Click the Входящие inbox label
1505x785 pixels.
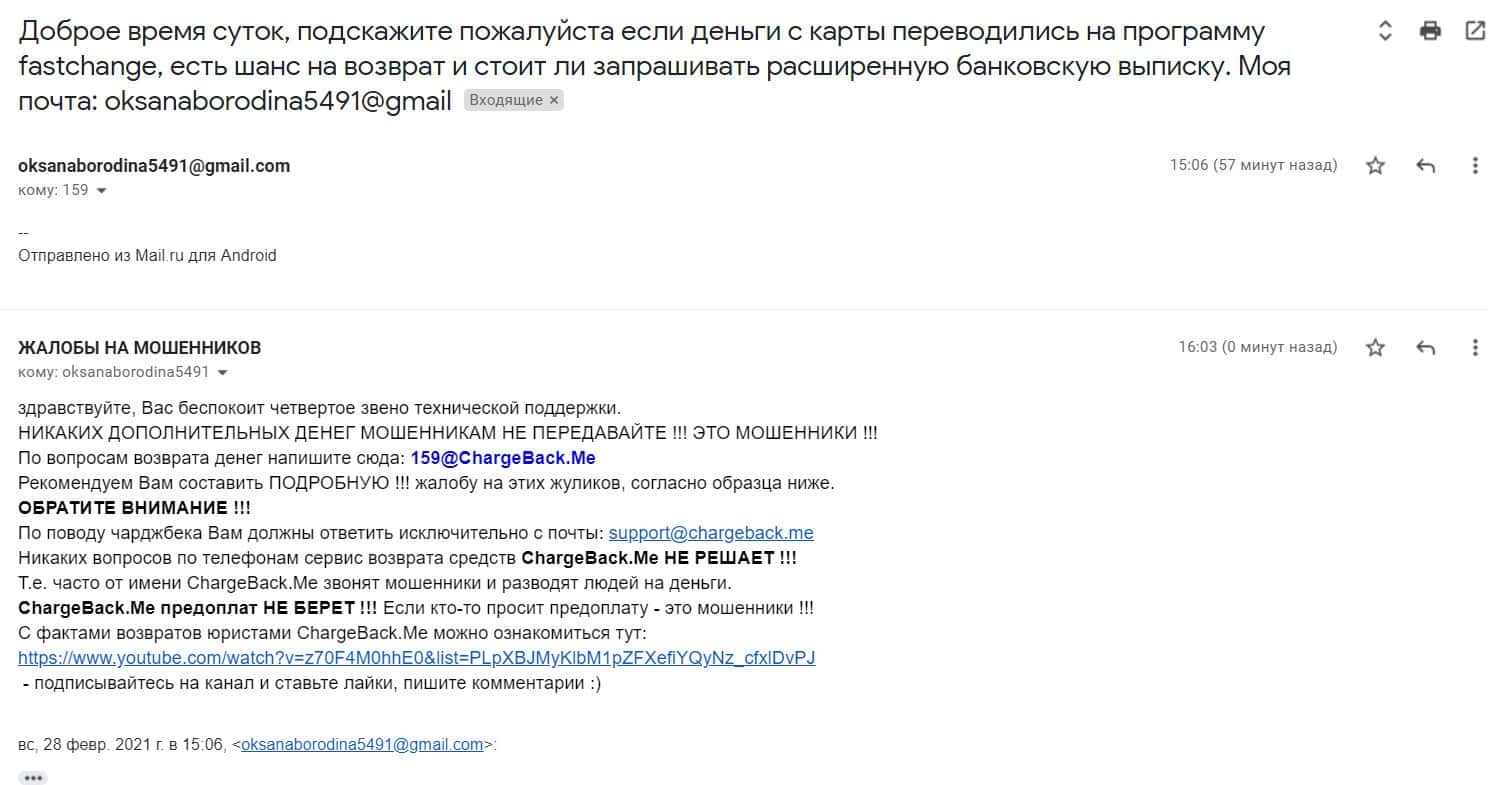(505, 100)
